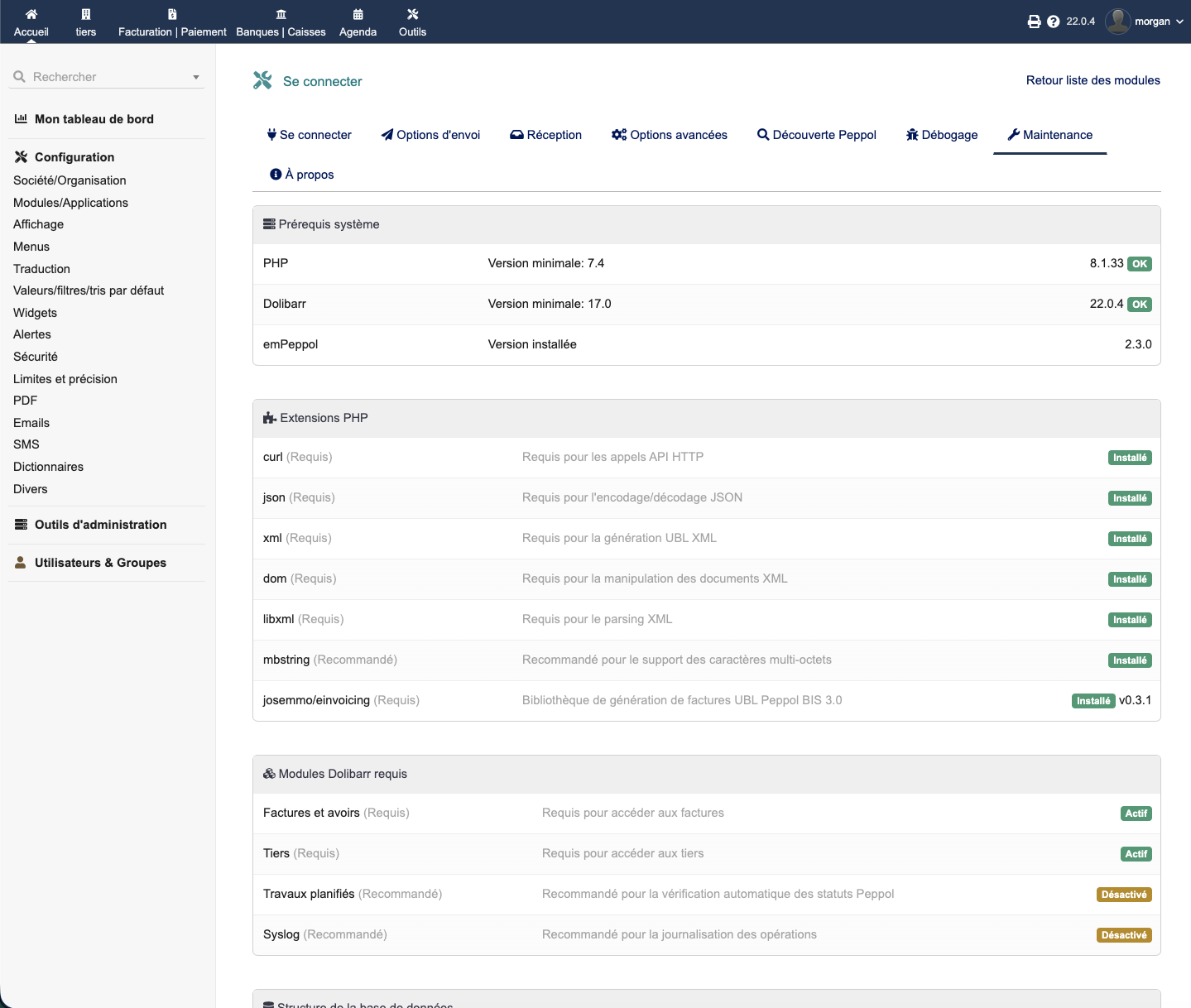Click the Accueil home icon

pyautogui.click(x=31, y=14)
